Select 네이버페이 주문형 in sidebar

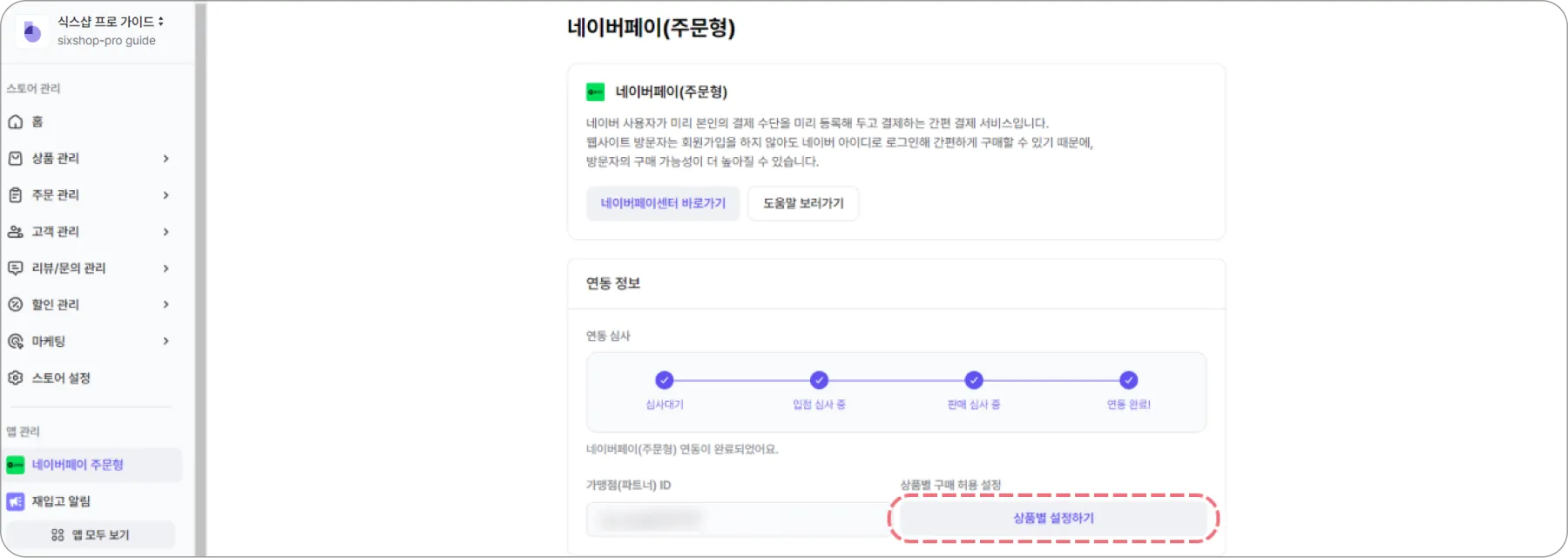tap(92, 466)
